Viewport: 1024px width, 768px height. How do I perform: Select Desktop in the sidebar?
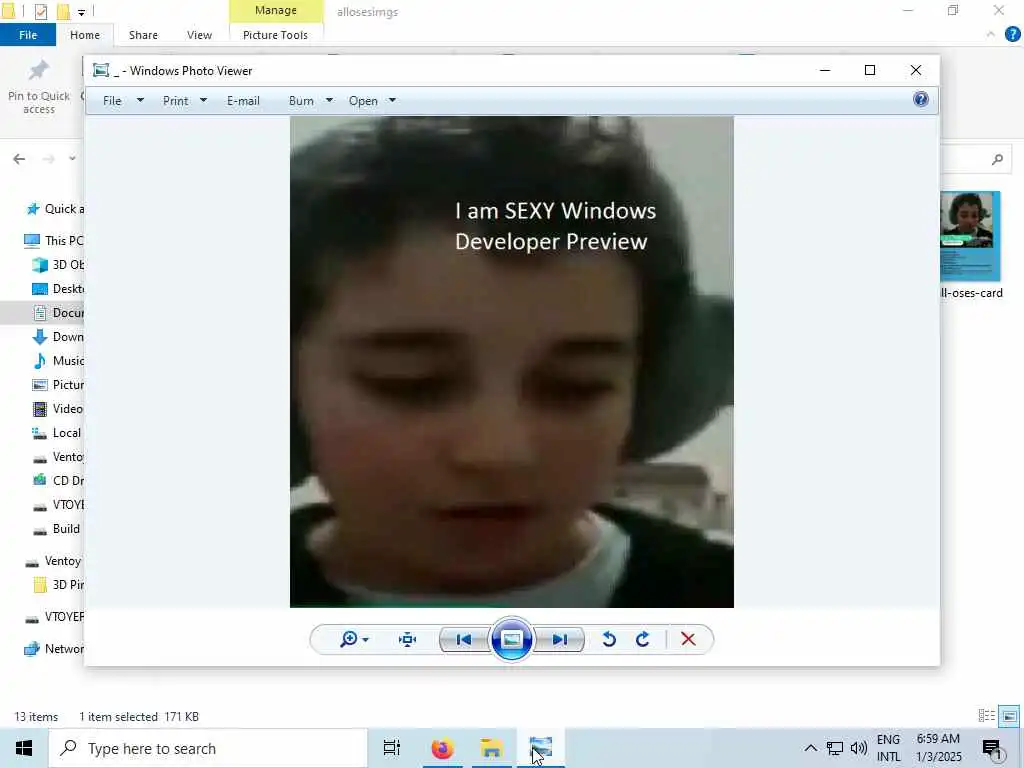pos(58,289)
